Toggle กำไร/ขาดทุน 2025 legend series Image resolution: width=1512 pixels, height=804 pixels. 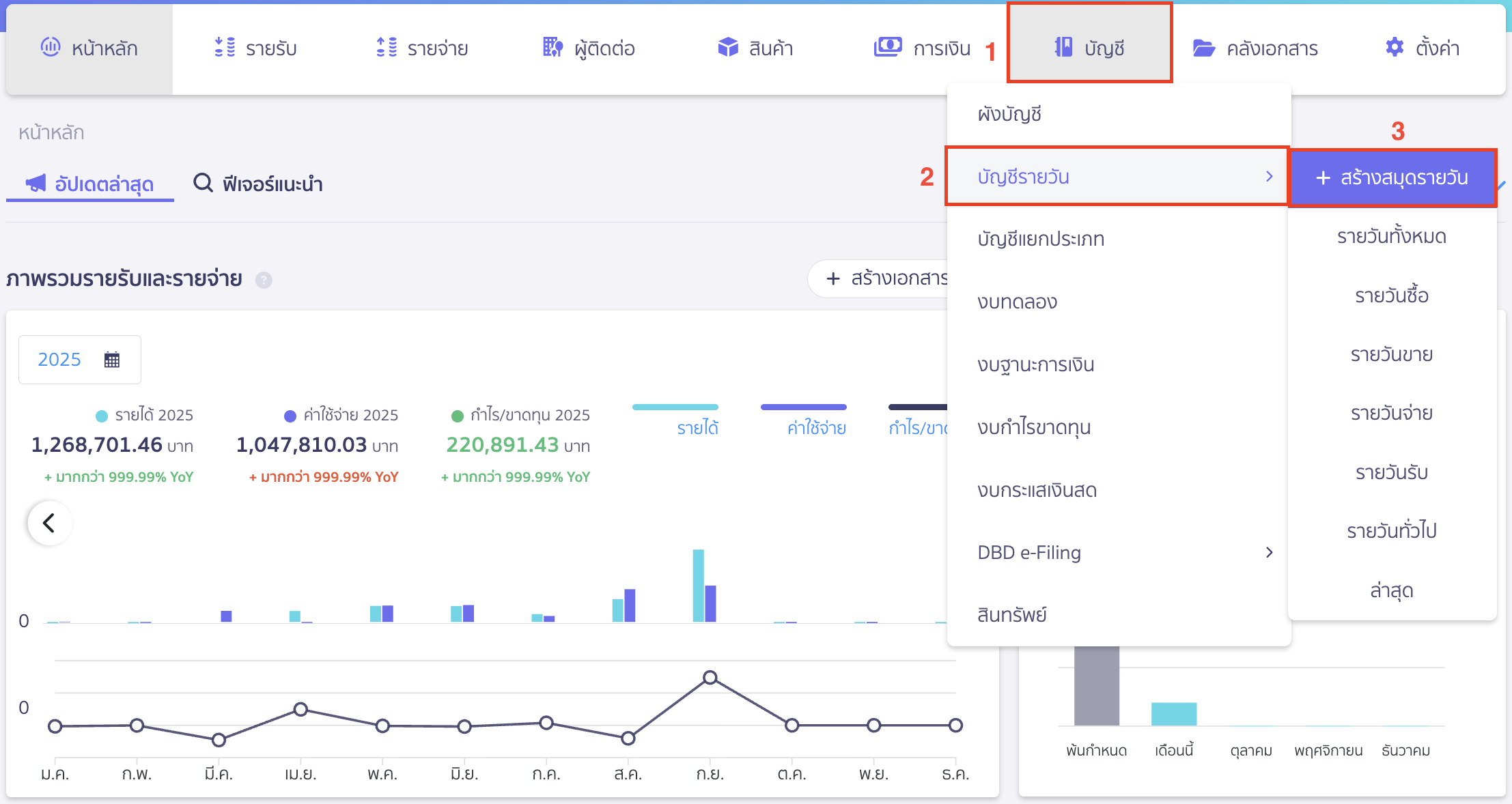tap(520, 415)
